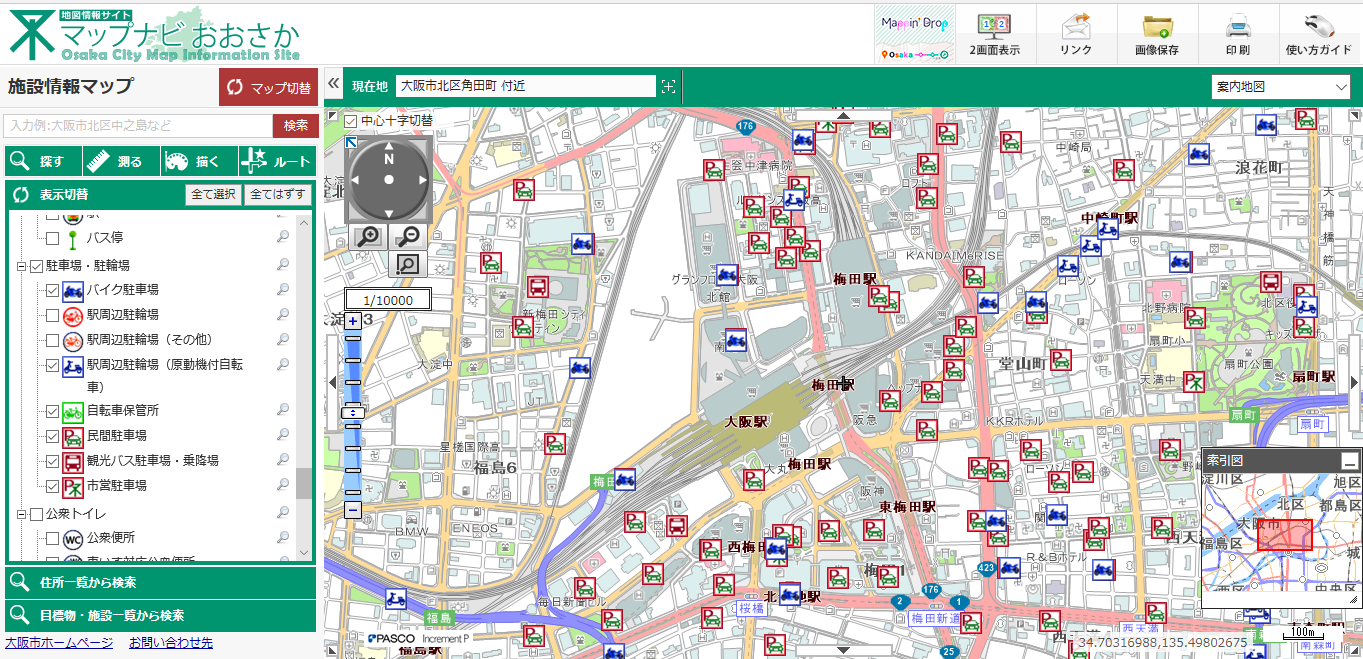Image resolution: width=1363 pixels, height=659 pixels.
Task: Check 駅周辺駐輪場 layer
Action: point(53,315)
